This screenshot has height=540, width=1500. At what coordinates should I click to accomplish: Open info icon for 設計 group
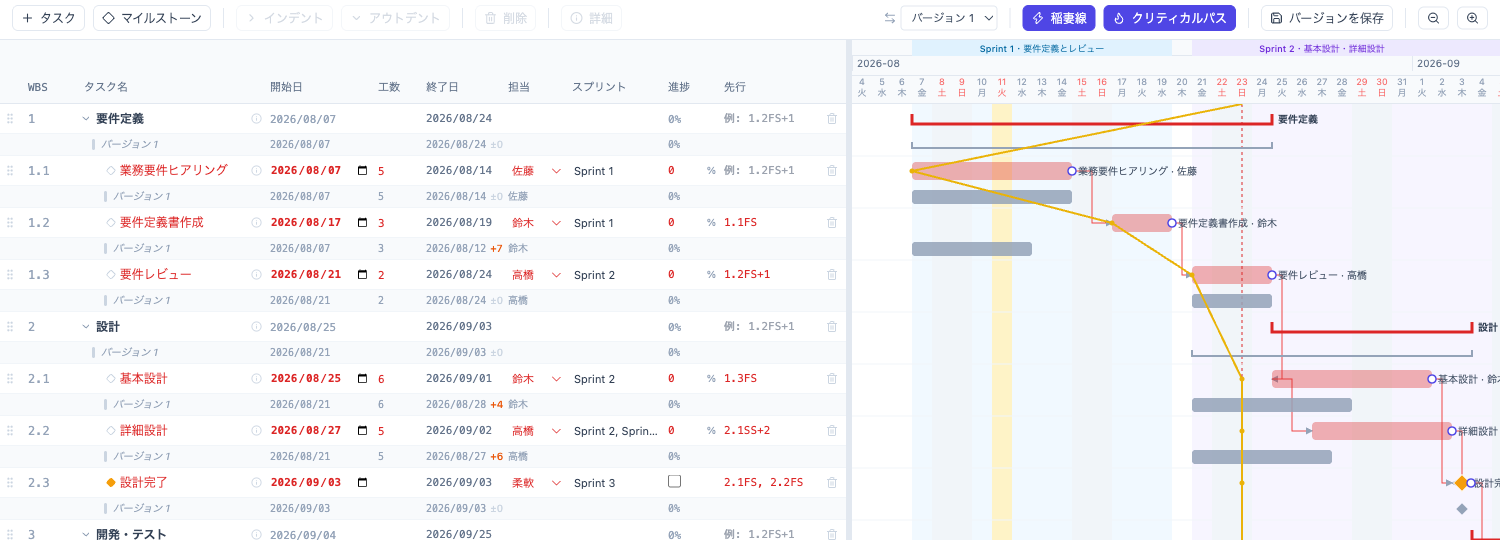click(256, 327)
